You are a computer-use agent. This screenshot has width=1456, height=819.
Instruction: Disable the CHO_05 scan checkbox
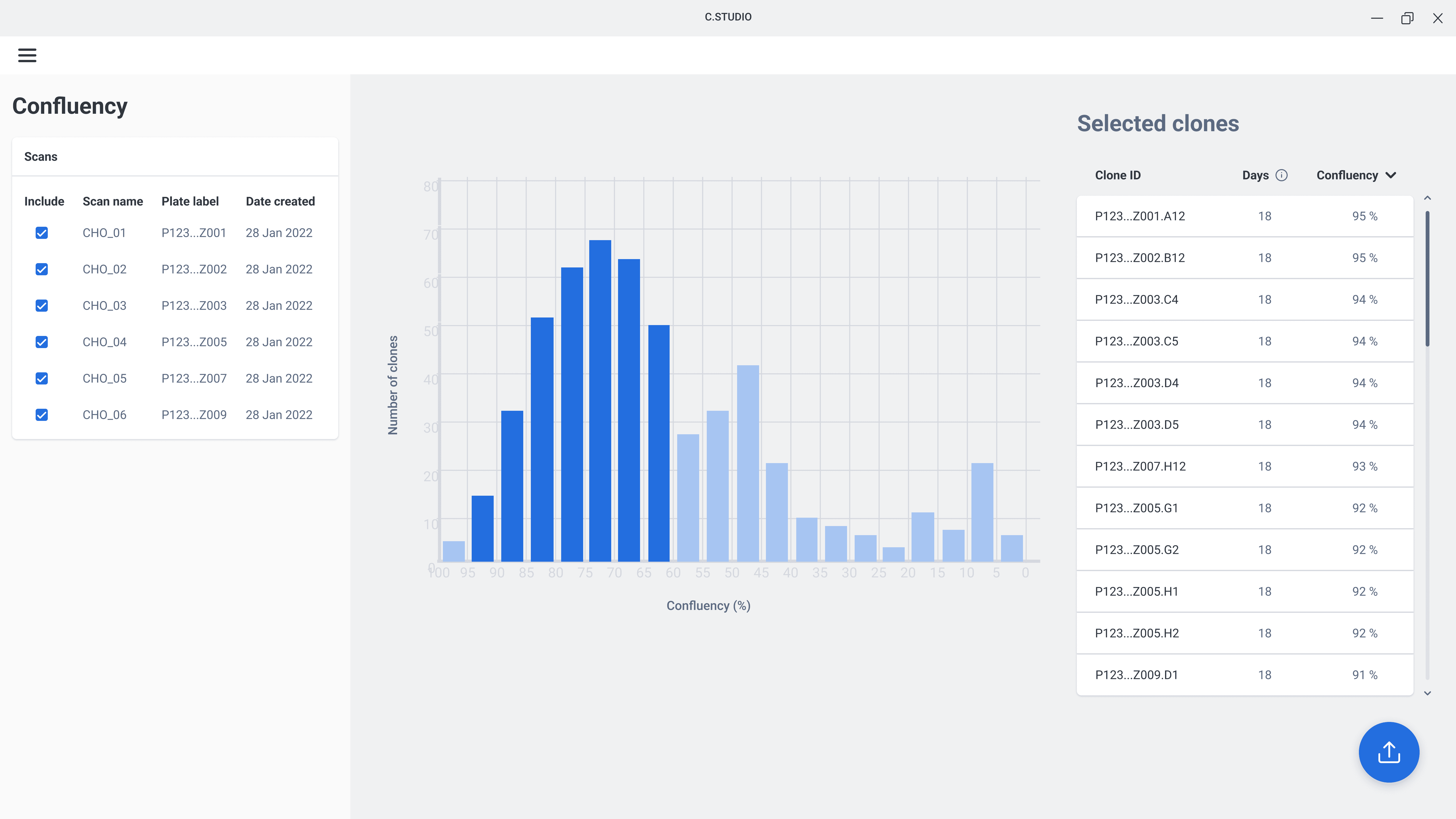click(42, 379)
